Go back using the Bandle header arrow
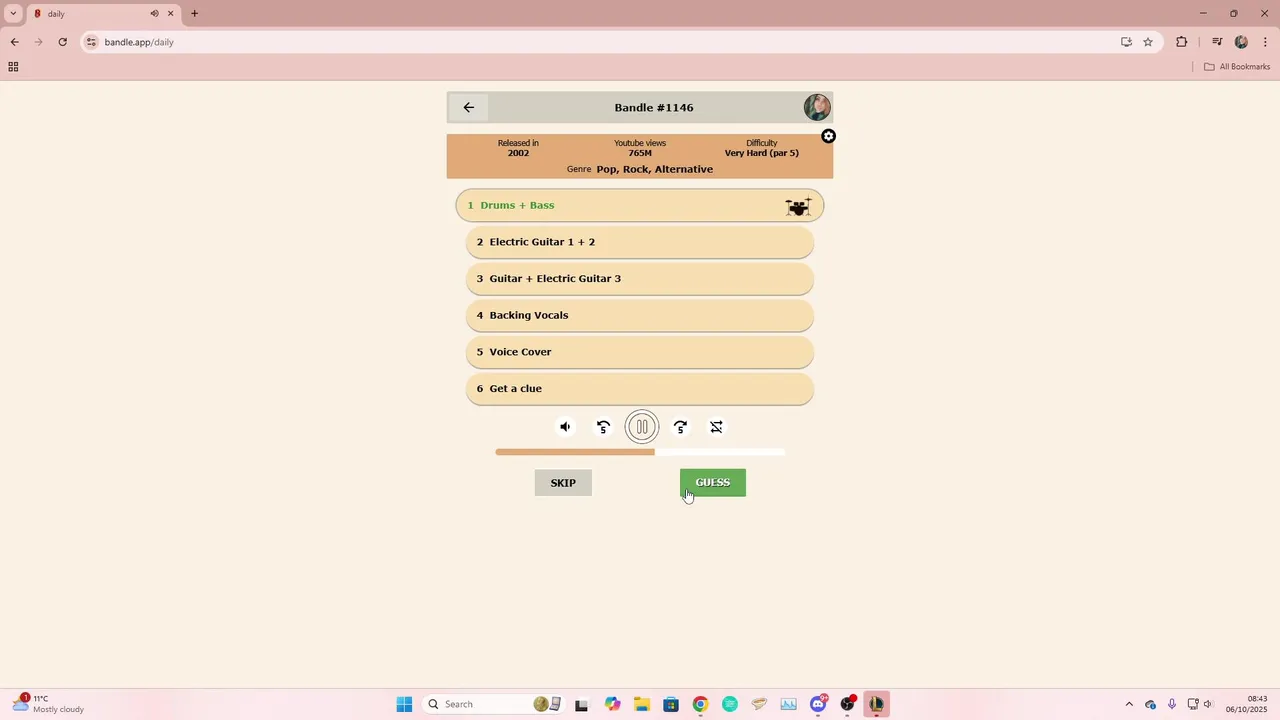Screen dimensions: 1280x720 [468, 107]
